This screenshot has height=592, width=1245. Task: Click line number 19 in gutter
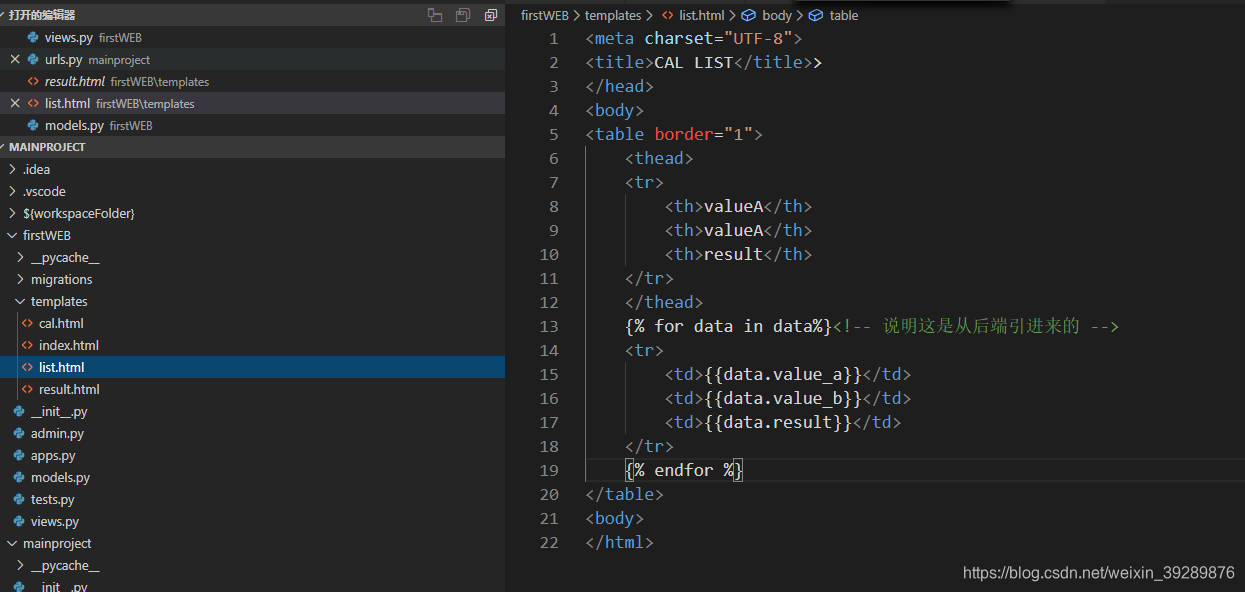click(x=549, y=470)
